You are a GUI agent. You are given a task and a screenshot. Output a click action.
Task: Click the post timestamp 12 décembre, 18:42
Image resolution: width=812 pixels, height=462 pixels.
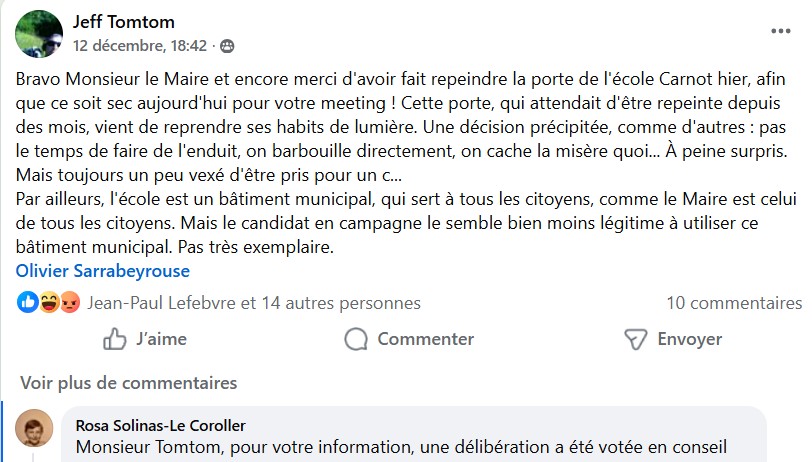pos(140,46)
